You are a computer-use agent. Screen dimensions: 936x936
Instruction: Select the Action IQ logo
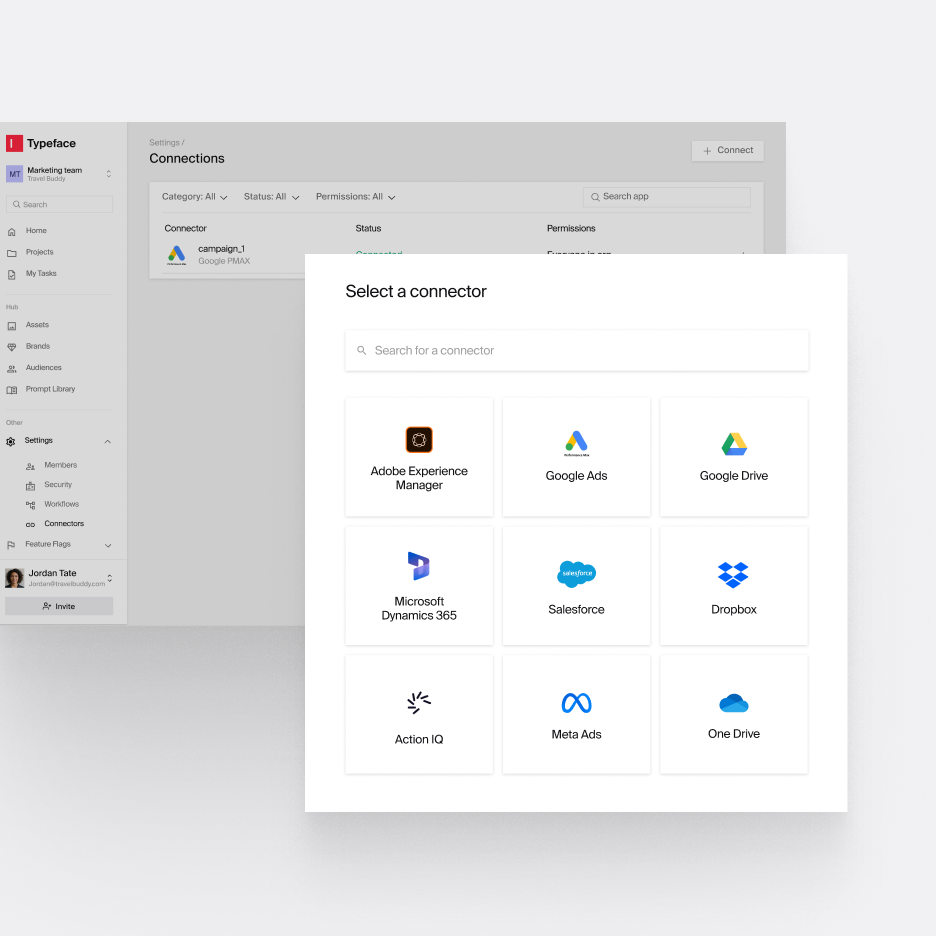(418, 703)
